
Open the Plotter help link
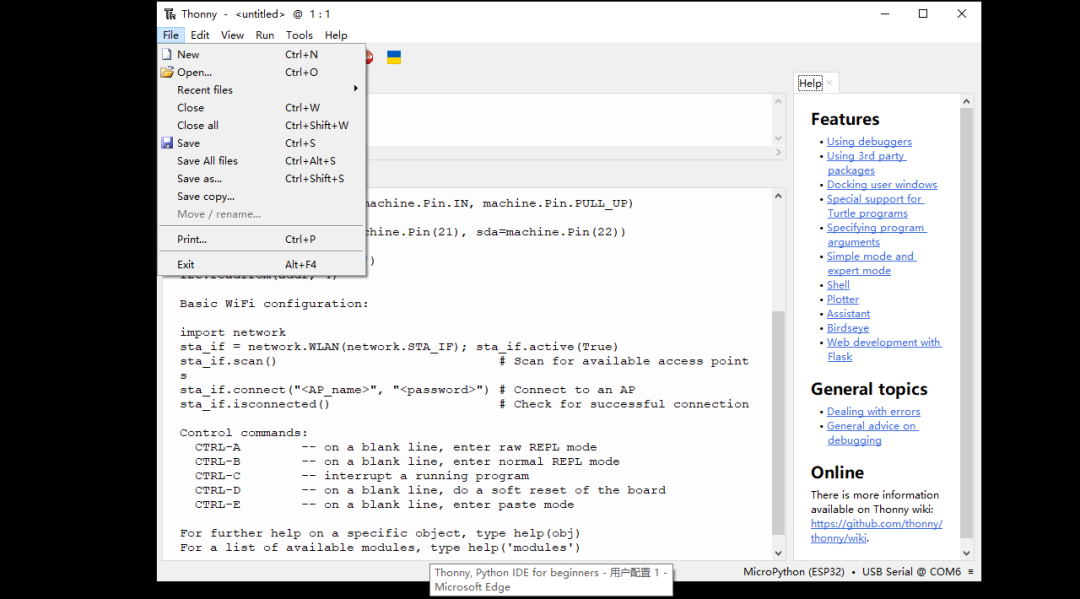842,300
